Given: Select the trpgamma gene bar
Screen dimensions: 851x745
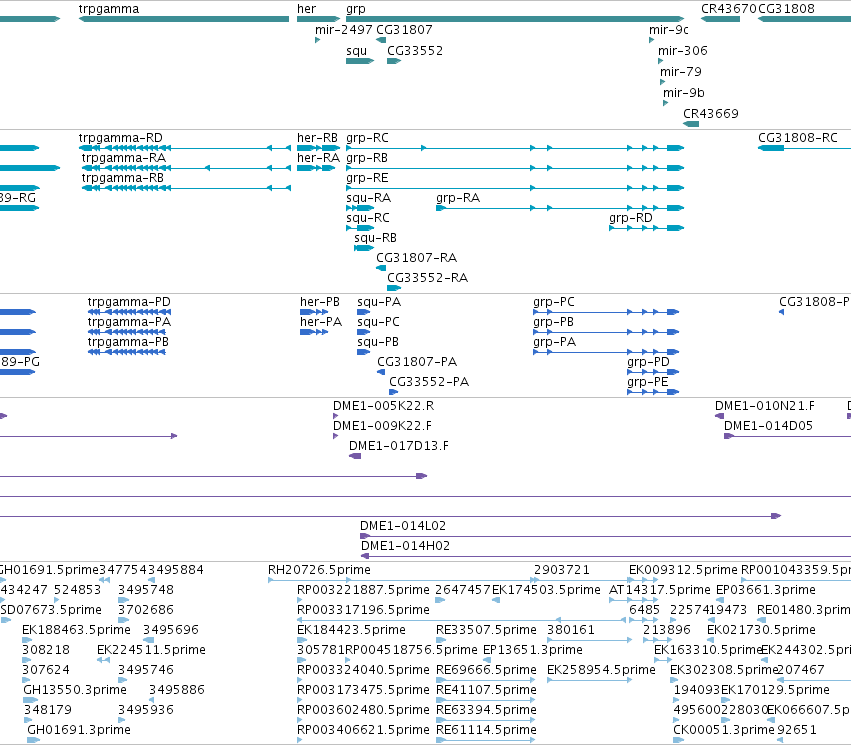Looking at the screenshot, I should click(x=184, y=19).
